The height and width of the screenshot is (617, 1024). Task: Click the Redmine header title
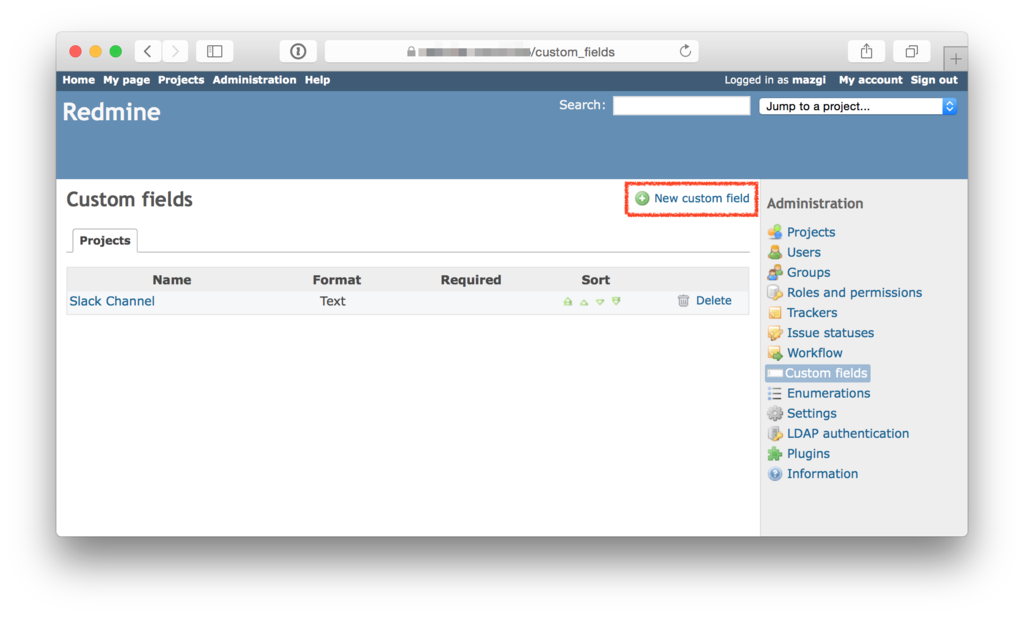point(111,112)
